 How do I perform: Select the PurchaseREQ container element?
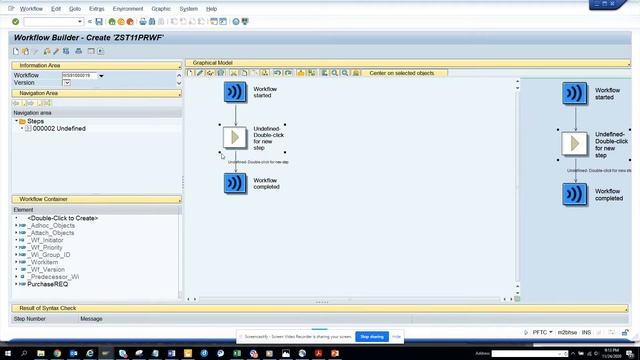[47, 284]
